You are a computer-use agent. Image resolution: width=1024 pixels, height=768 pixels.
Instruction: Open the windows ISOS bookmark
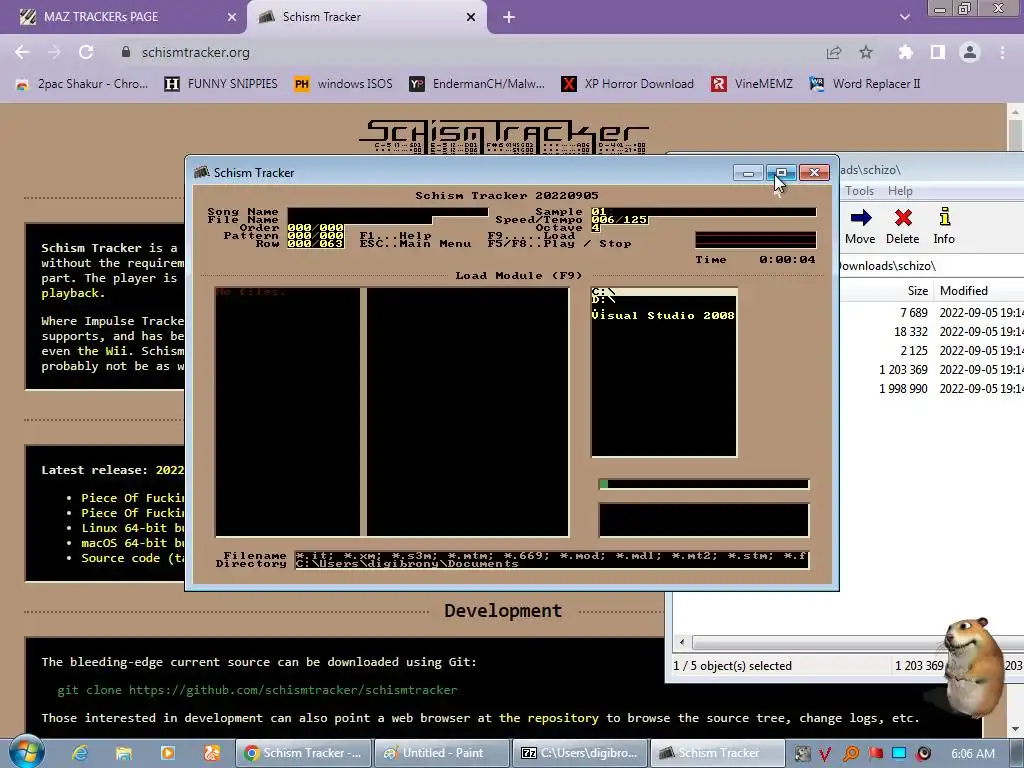[344, 84]
